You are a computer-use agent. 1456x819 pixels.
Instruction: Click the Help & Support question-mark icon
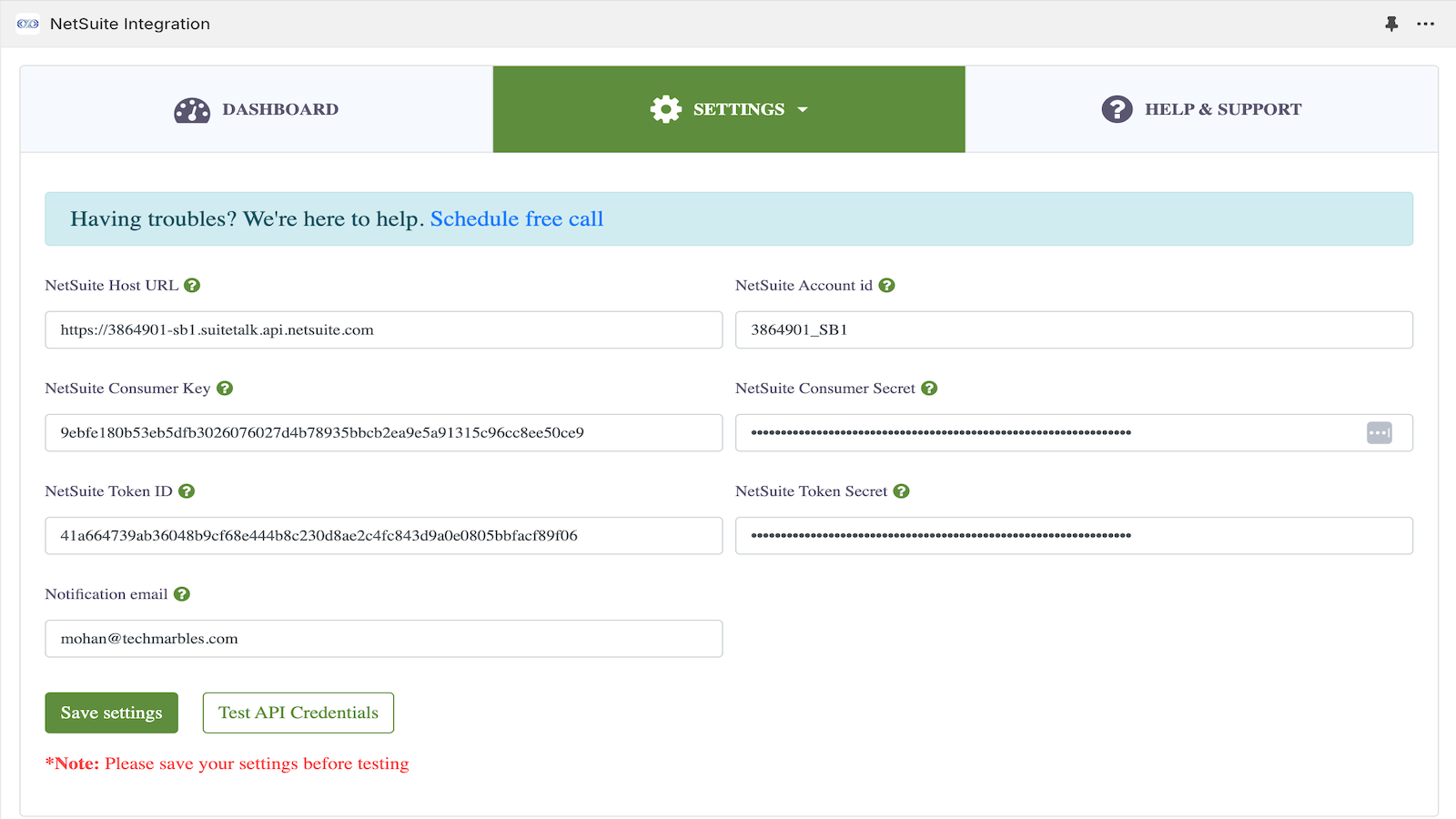click(1117, 109)
